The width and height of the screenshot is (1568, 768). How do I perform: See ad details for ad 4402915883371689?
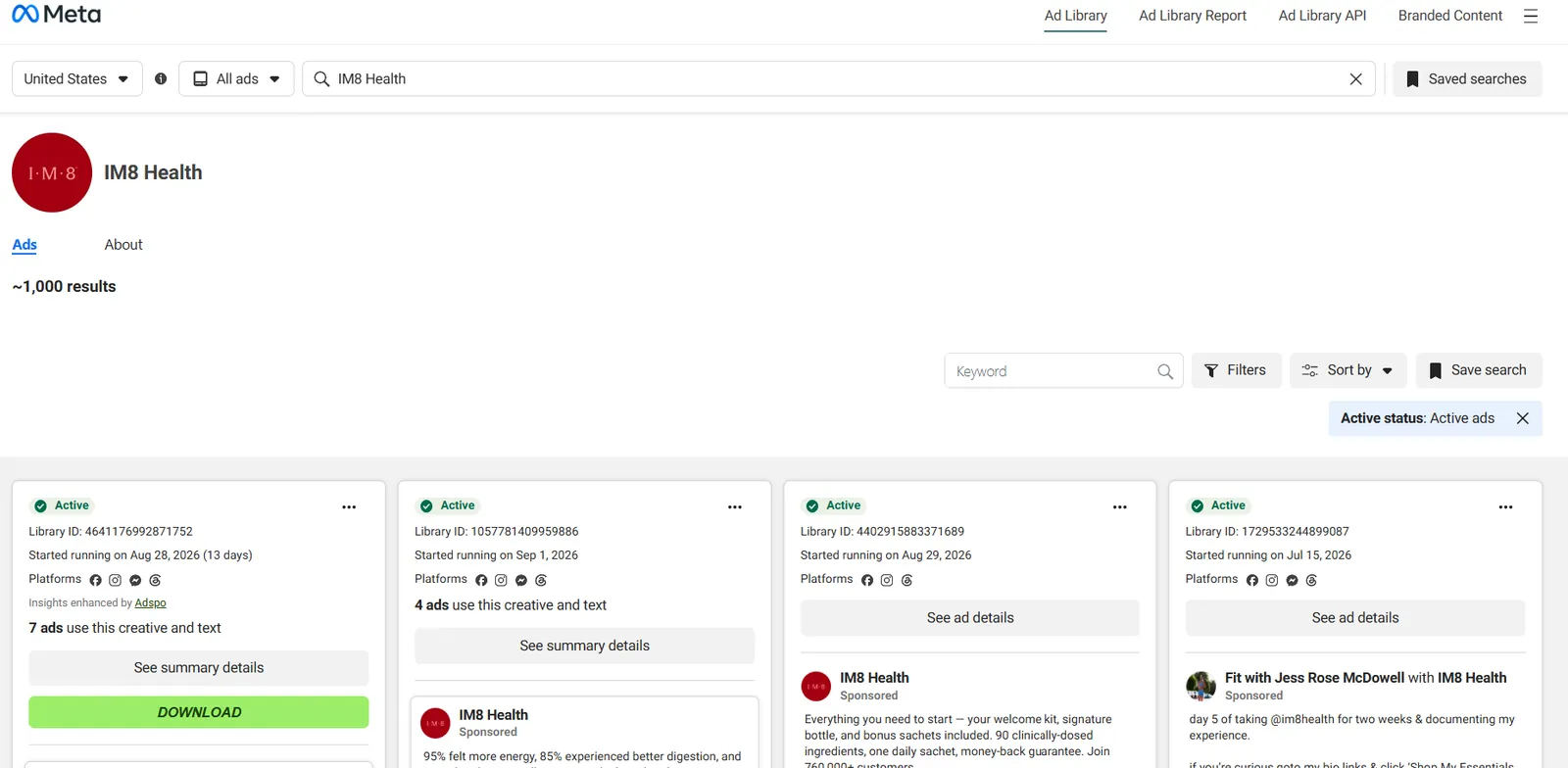pyautogui.click(x=970, y=618)
